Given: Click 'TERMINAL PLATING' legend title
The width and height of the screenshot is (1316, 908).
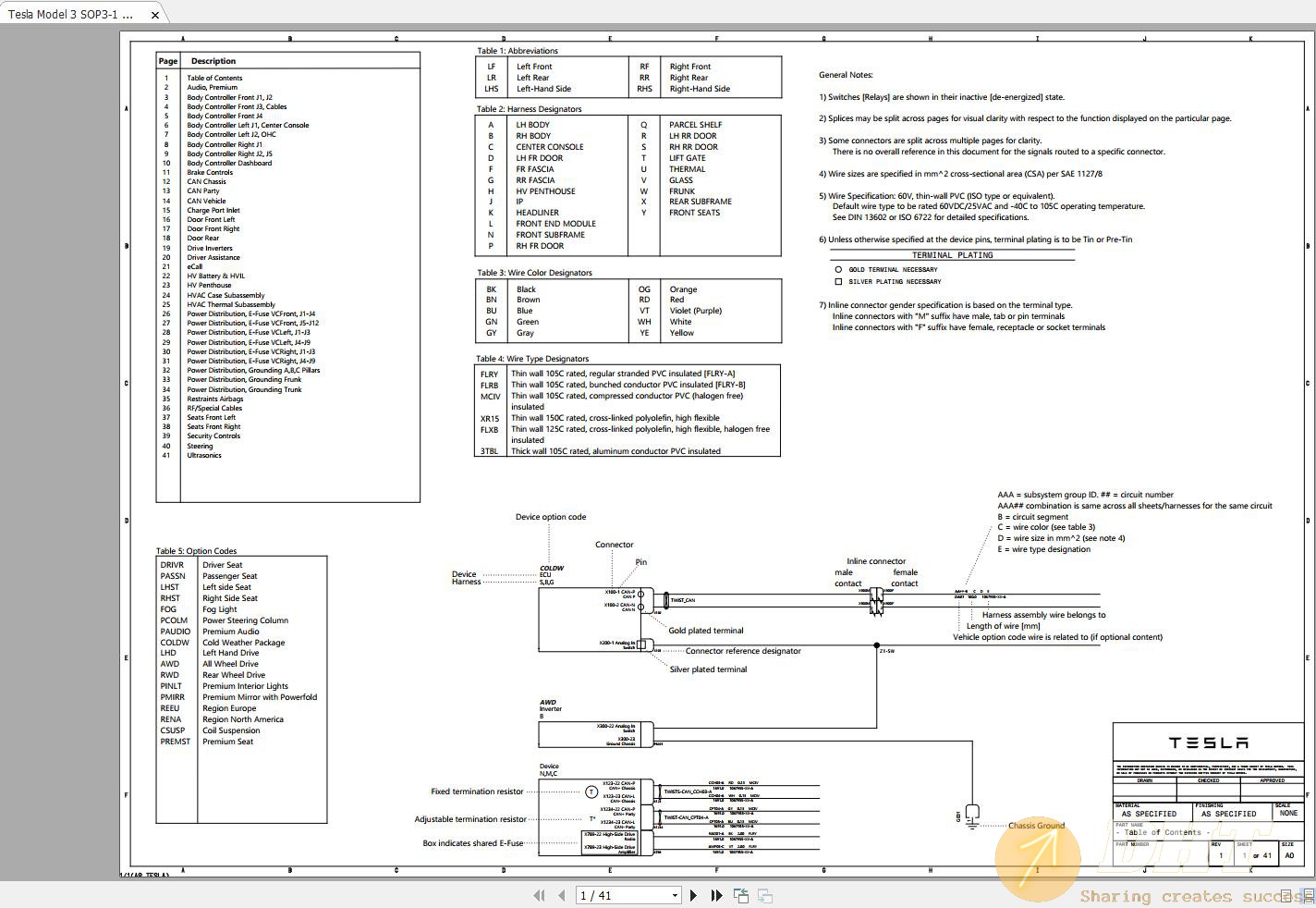Looking at the screenshot, I should [952, 255].
